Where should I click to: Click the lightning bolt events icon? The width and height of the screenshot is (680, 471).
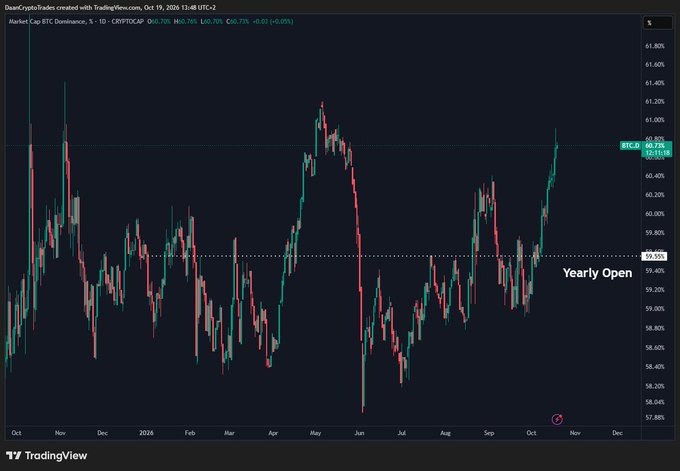tap(557, 419)
